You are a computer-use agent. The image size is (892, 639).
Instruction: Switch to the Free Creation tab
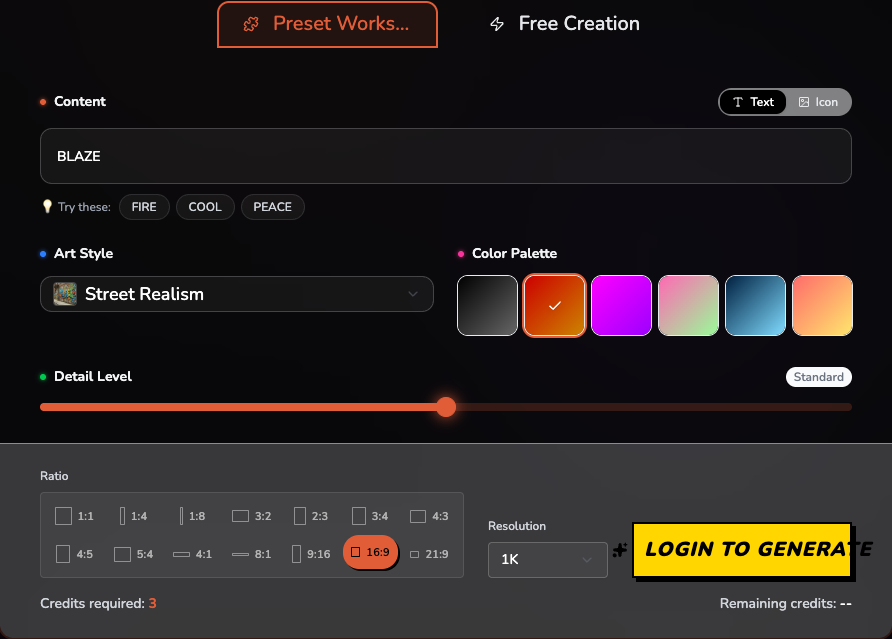point(564,24)
